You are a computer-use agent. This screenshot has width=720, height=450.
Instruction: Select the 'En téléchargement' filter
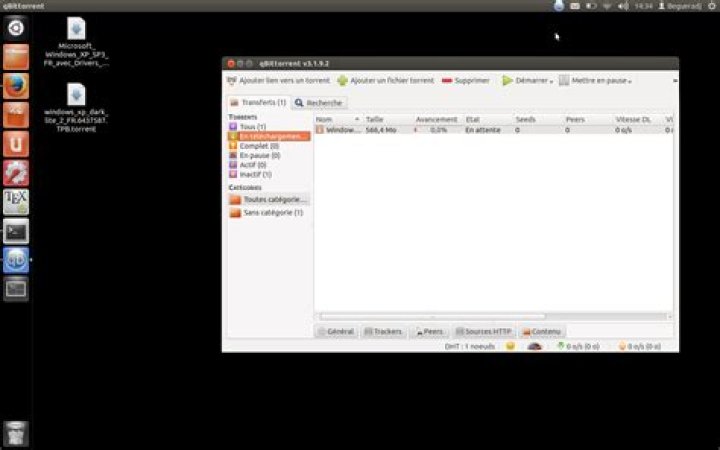pyautogui.click(x=269, y=136)
